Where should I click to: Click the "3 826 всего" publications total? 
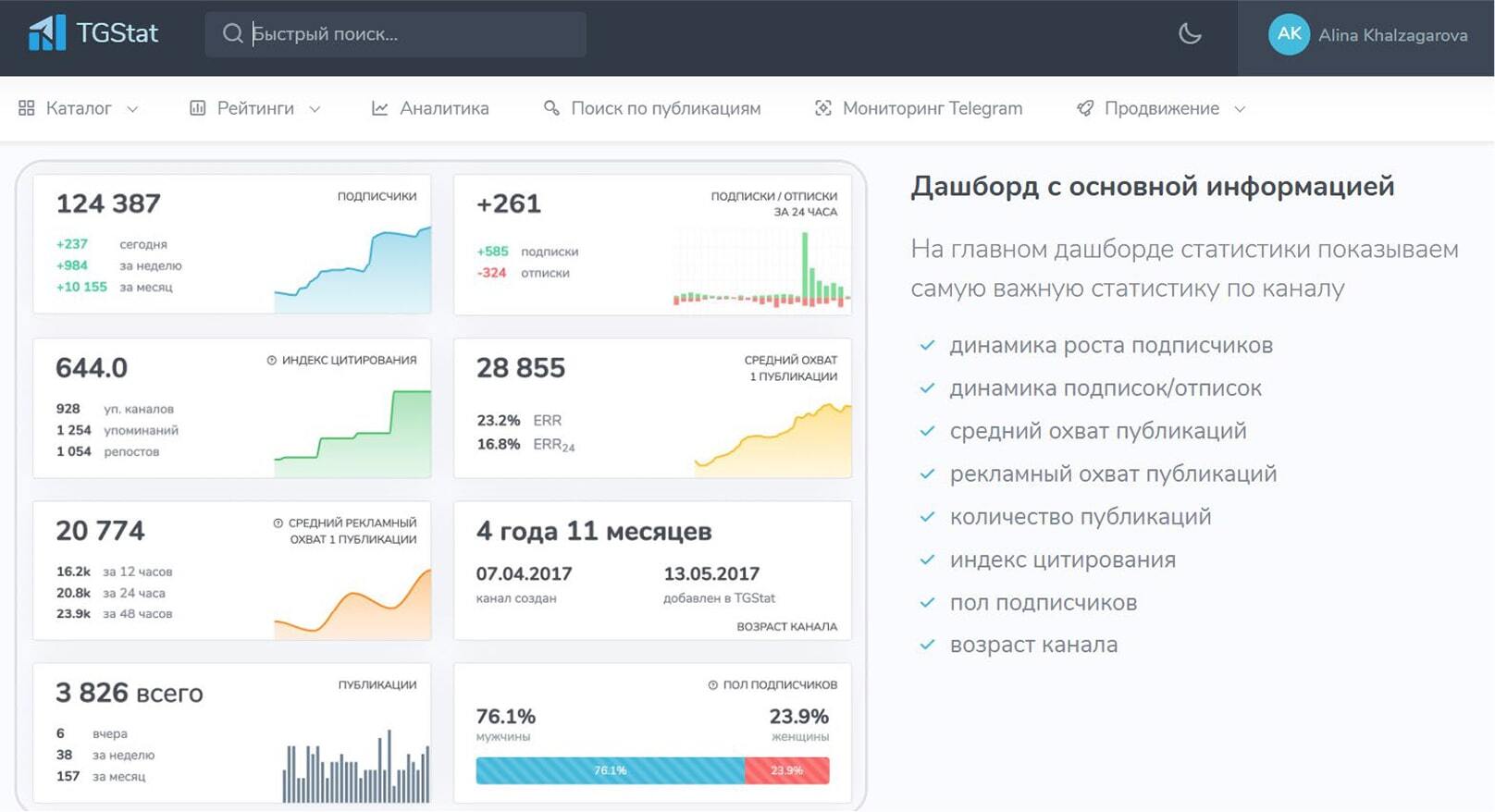(x=130, y=693)
